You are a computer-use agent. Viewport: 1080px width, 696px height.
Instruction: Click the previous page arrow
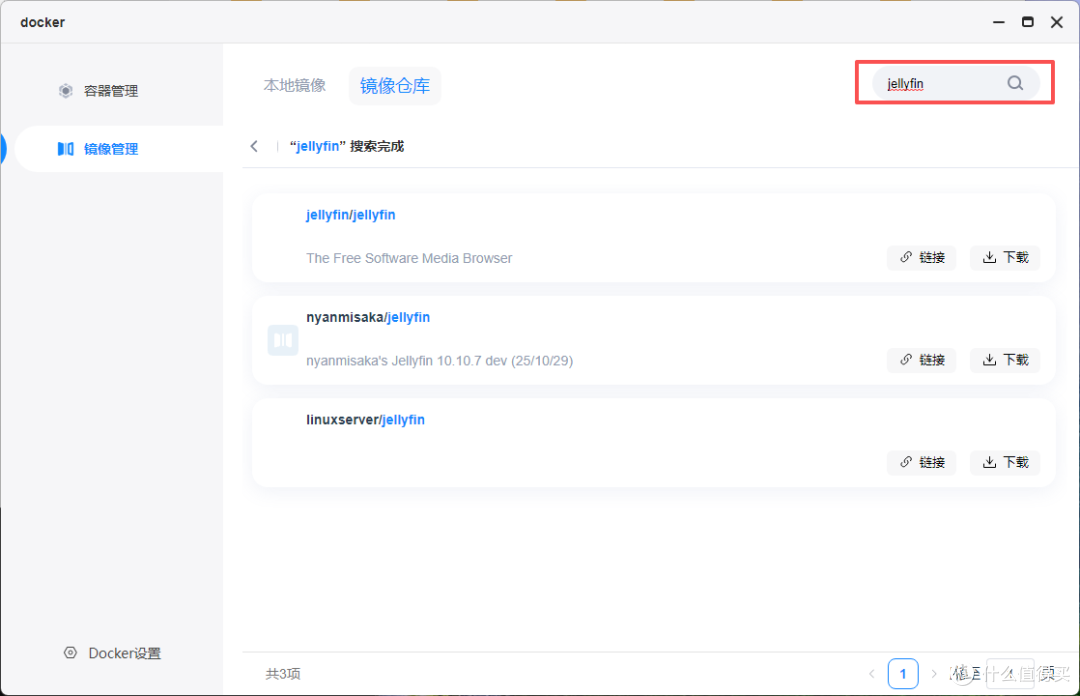point(872,674)
